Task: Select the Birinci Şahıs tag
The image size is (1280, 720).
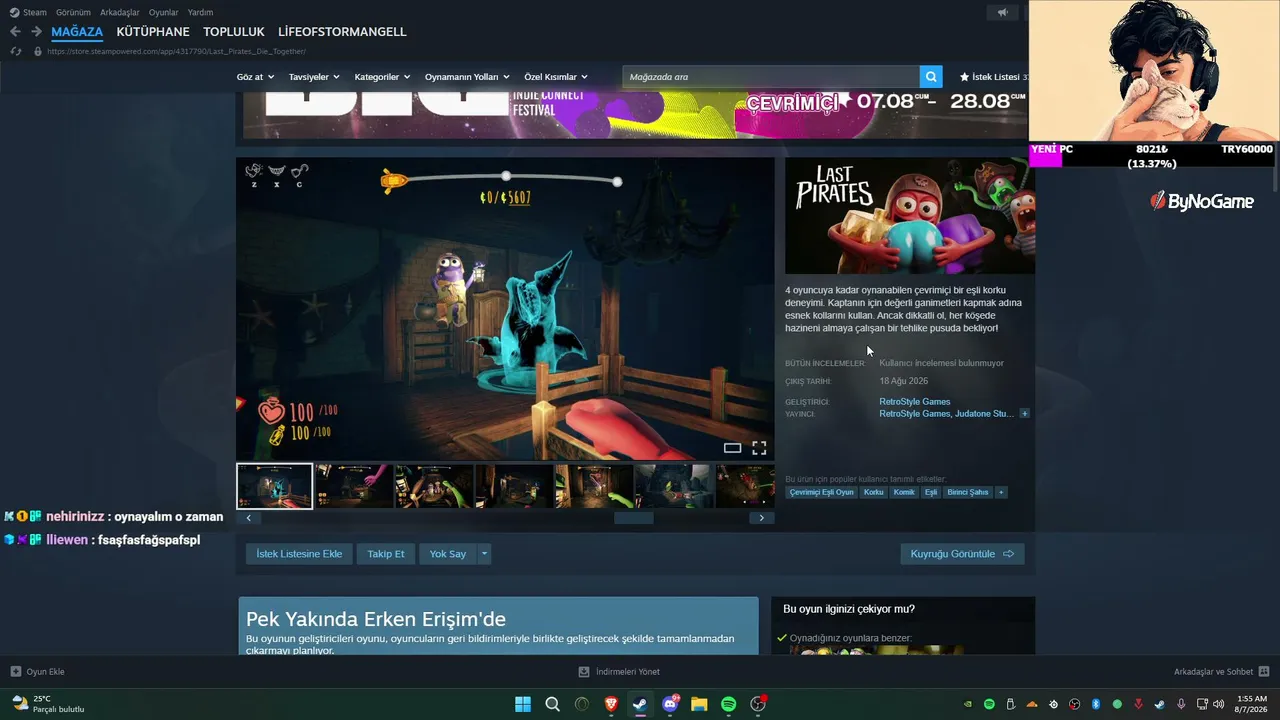Action: click(x=968, y=492)
